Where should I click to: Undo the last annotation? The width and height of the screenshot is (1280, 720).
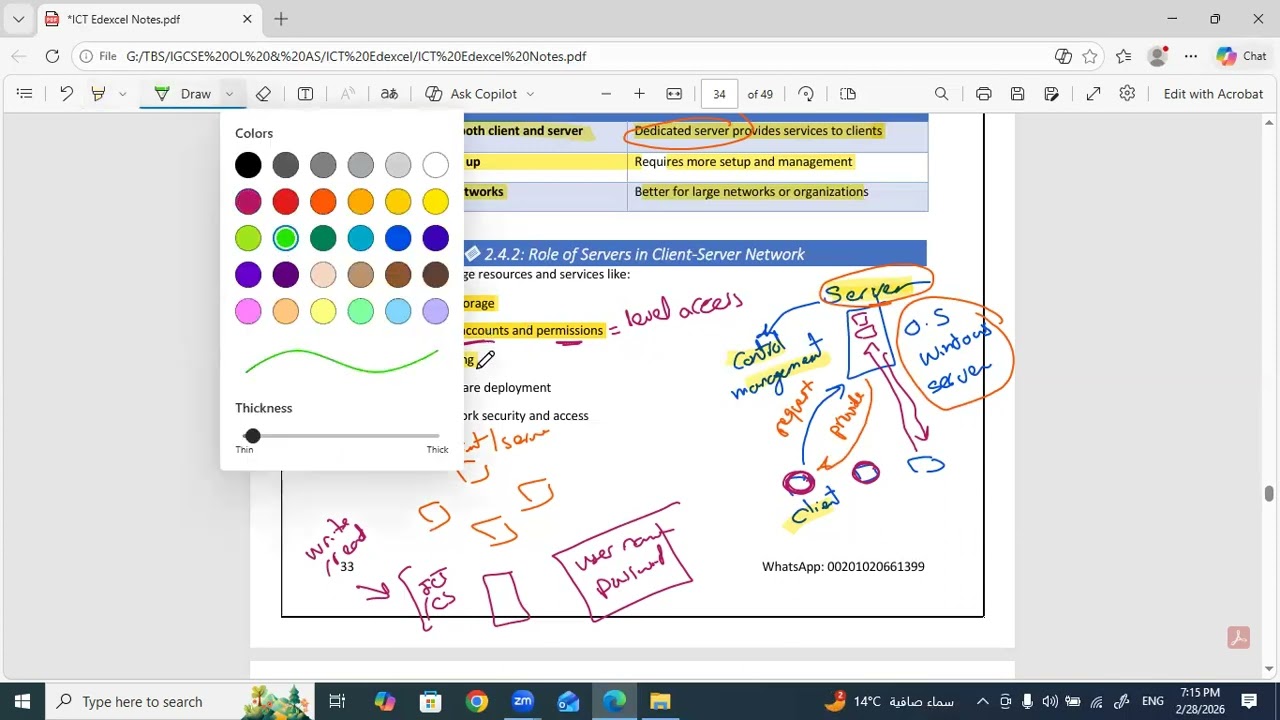66,94
